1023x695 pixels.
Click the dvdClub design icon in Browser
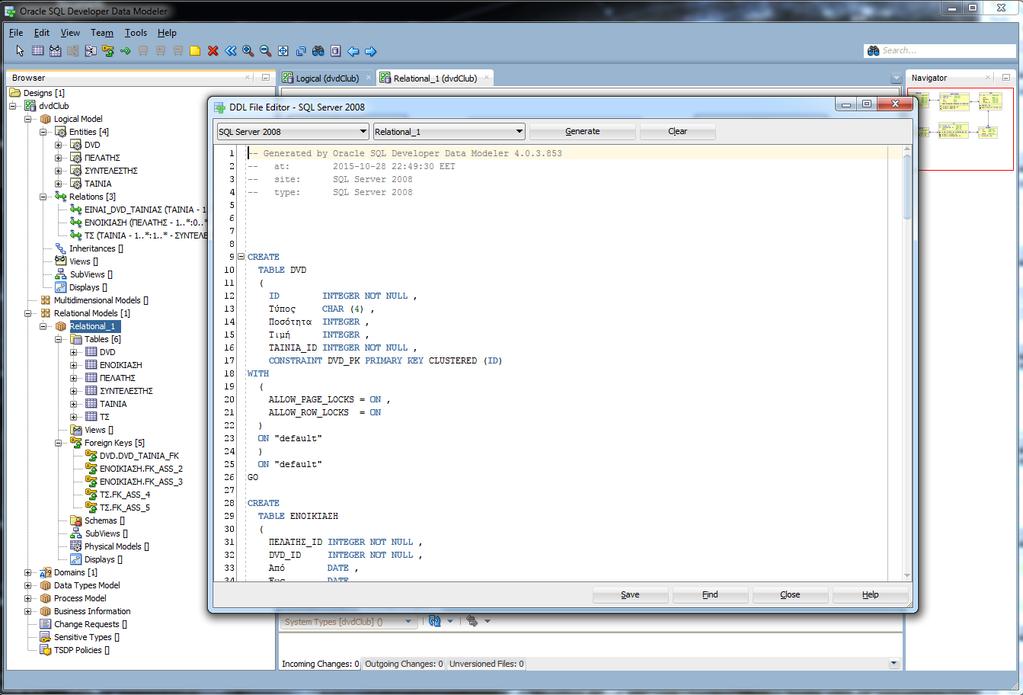coord(30,106)
